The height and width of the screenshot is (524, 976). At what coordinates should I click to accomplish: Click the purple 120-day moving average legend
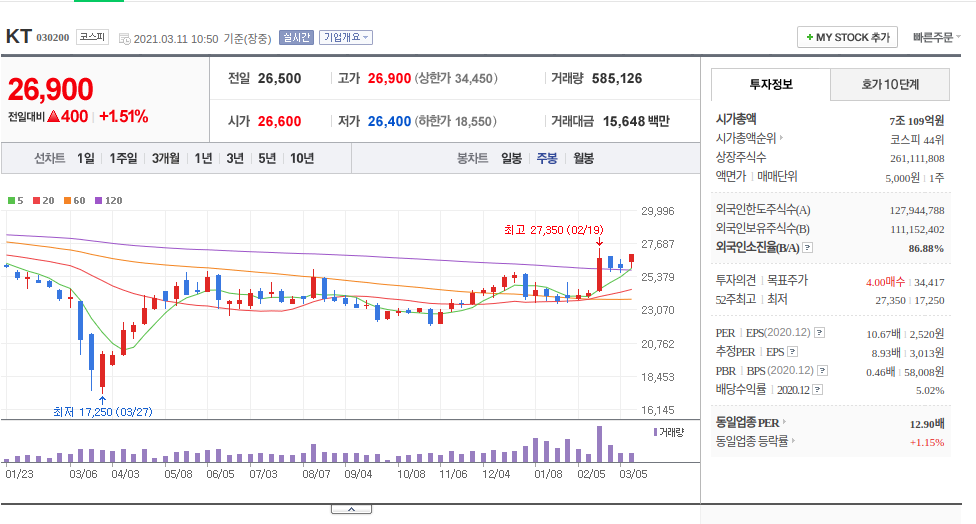(109, 200)
